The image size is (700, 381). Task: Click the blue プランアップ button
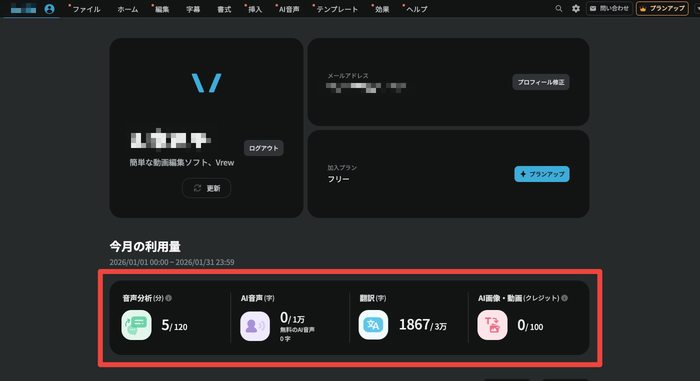542,174
